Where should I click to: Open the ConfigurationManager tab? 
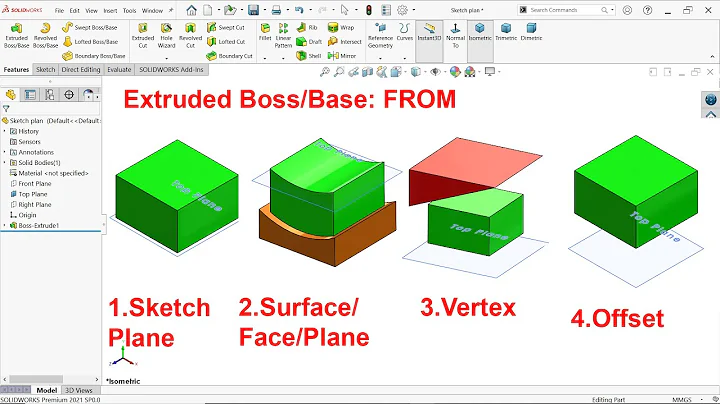(x=50, y=95)
